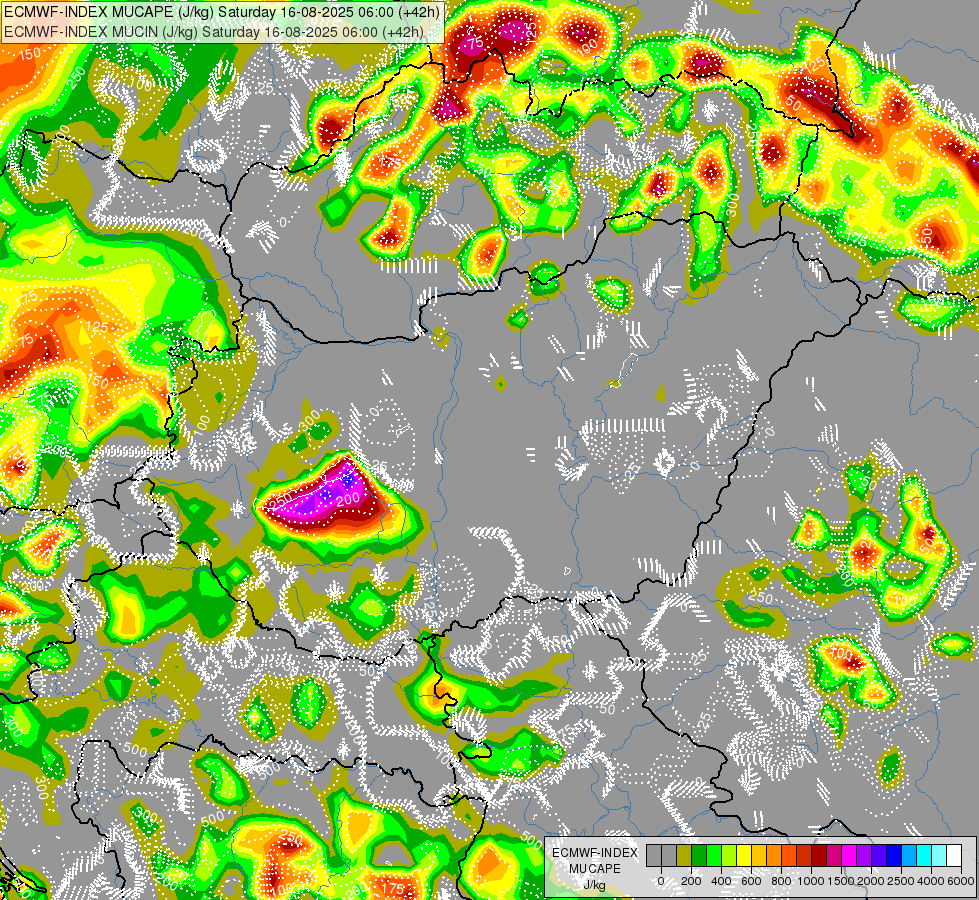Select the pure blue legend swatch before 2500

click(895, 855)
